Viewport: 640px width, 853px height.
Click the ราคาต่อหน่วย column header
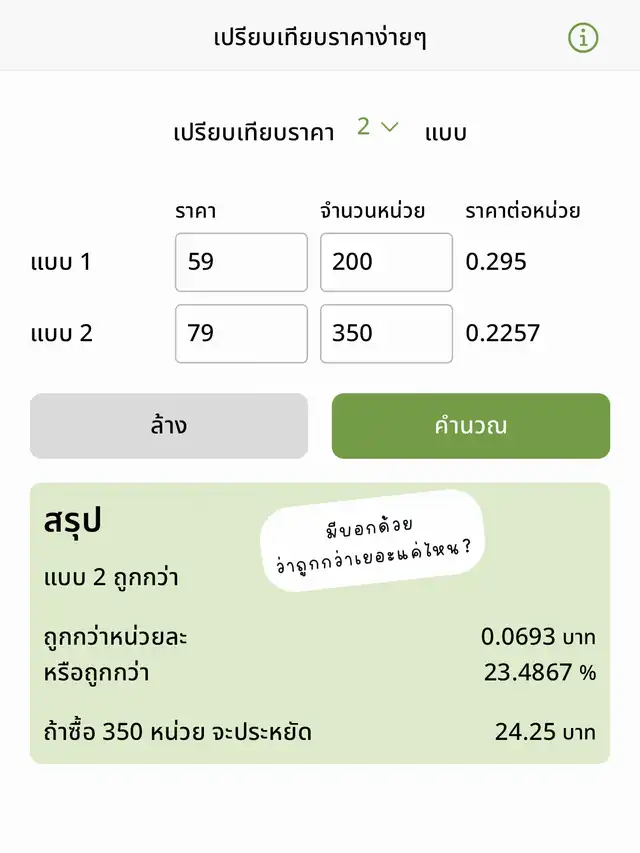tap(523, 211)
